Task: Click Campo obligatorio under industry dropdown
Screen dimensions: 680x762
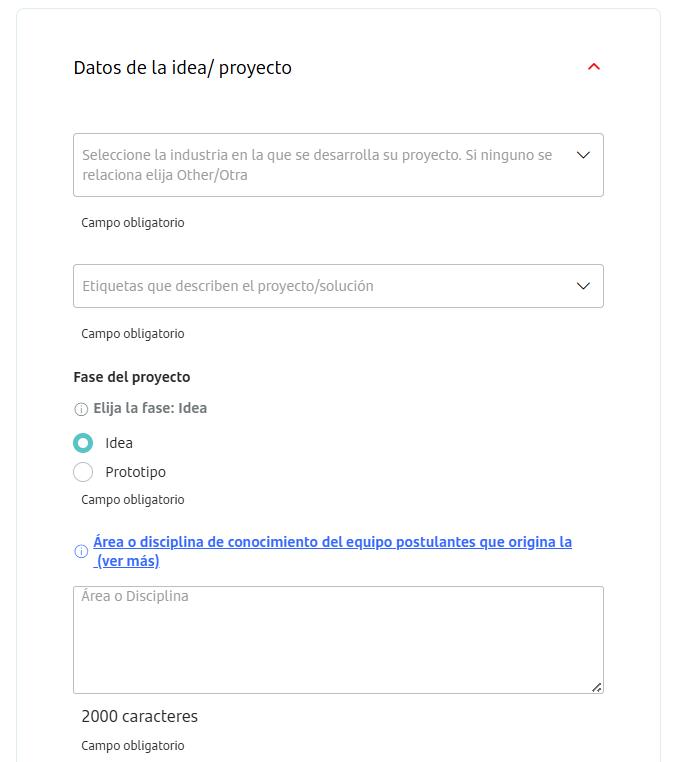Action: 132,223
